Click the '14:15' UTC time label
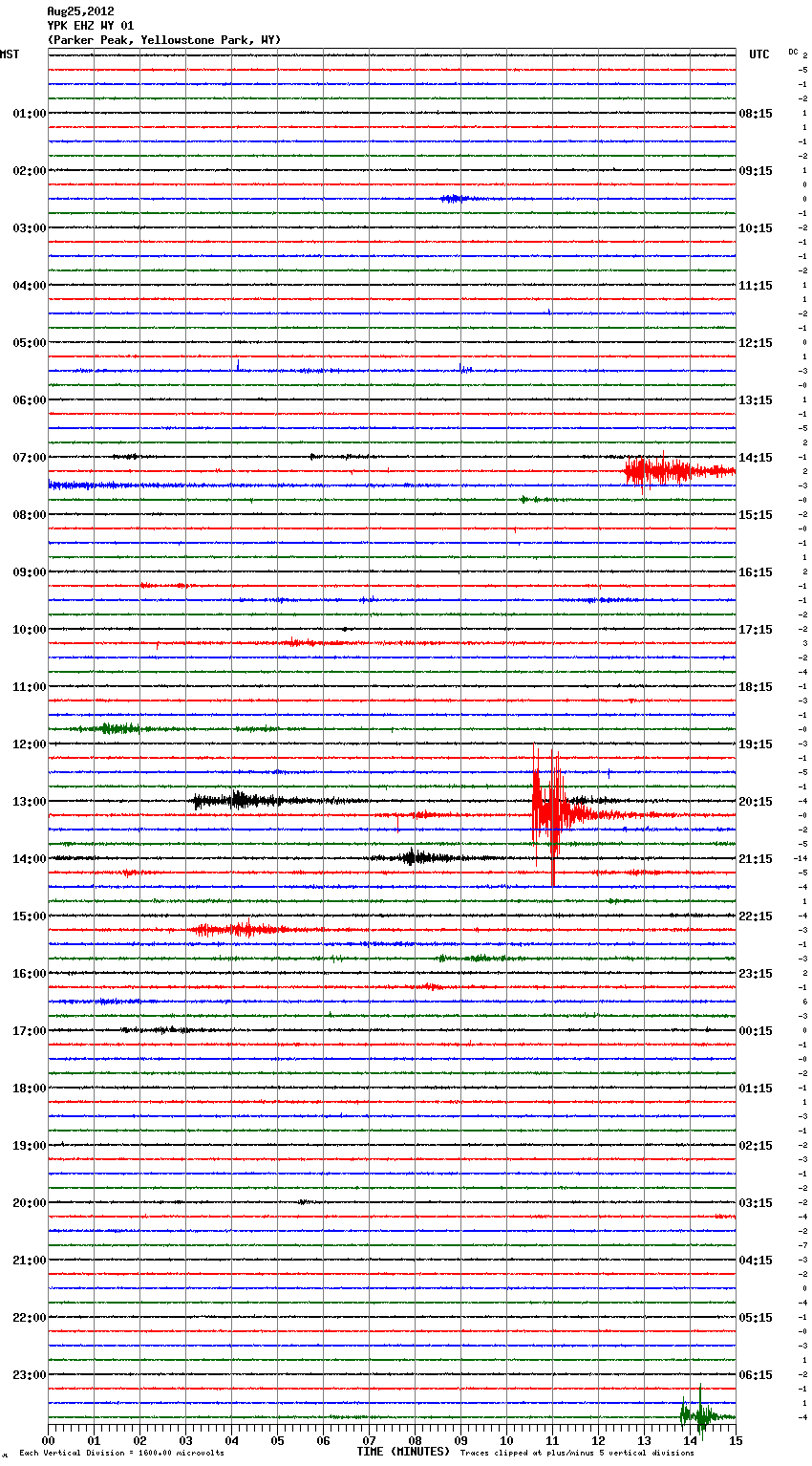Image resolution: width=812 pixels, height=1466 pixels. tap(756, 458)
